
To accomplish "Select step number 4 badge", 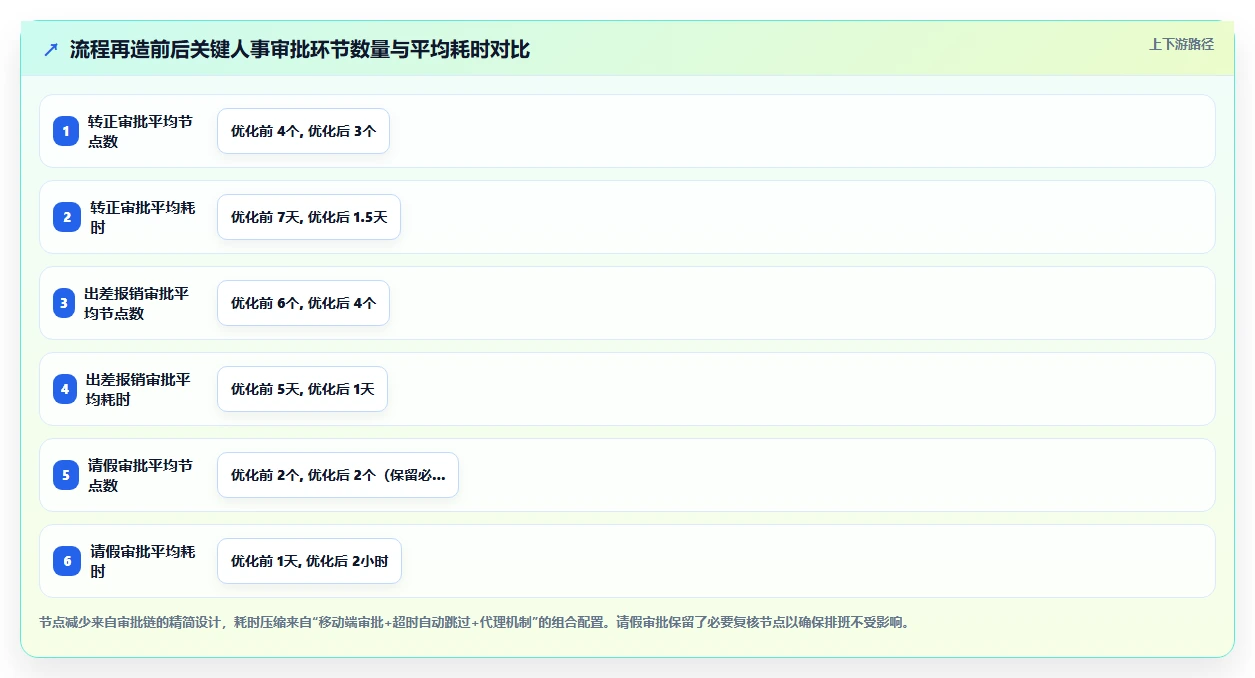I will point(65,389).
